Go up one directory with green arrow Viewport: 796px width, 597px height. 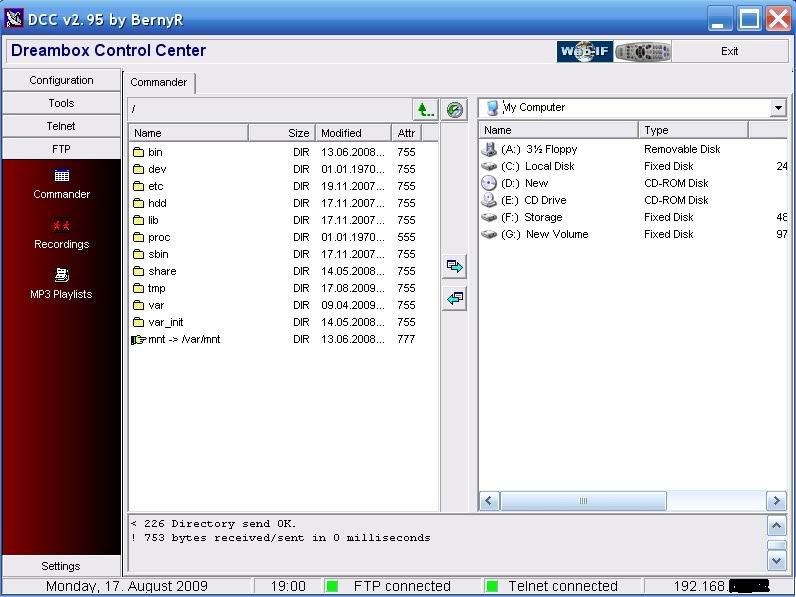(x=425, y=109)
